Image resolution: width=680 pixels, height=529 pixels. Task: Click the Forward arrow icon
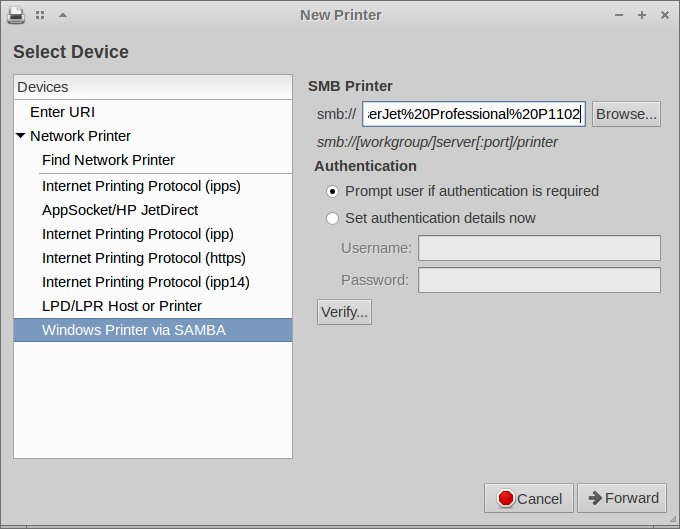[595, 498]
